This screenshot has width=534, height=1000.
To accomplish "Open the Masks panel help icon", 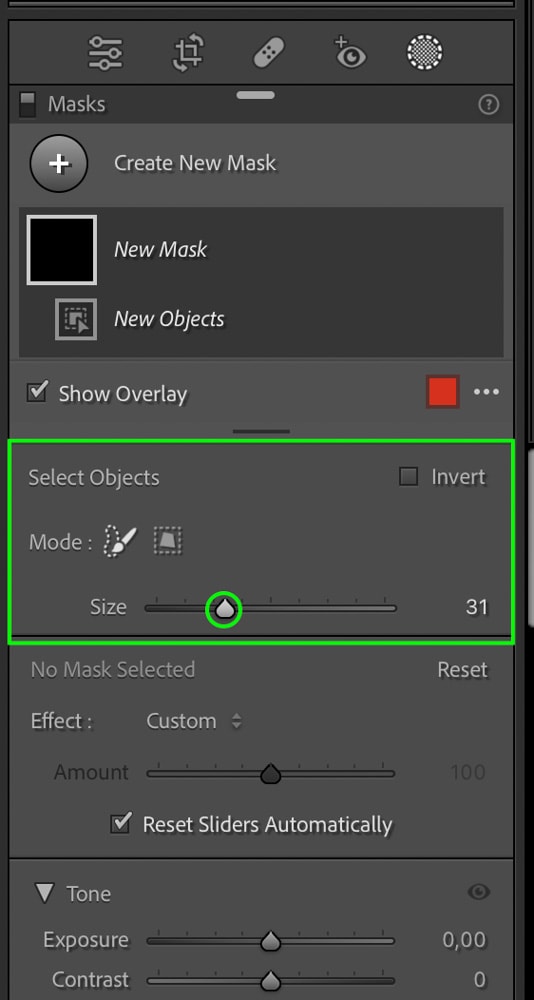I will (489, 105).
